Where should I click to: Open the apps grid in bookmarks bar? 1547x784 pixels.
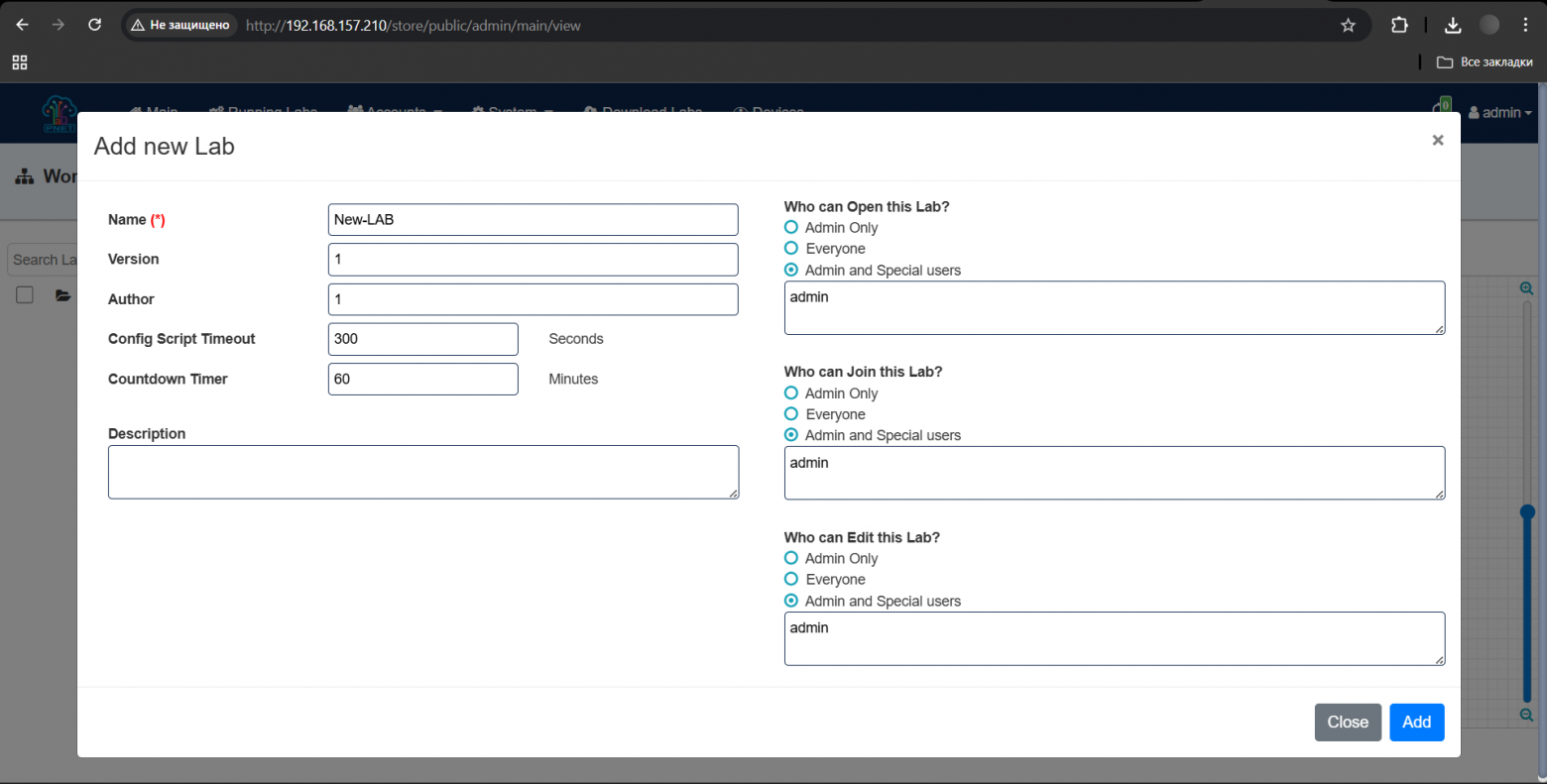(20, 62)
